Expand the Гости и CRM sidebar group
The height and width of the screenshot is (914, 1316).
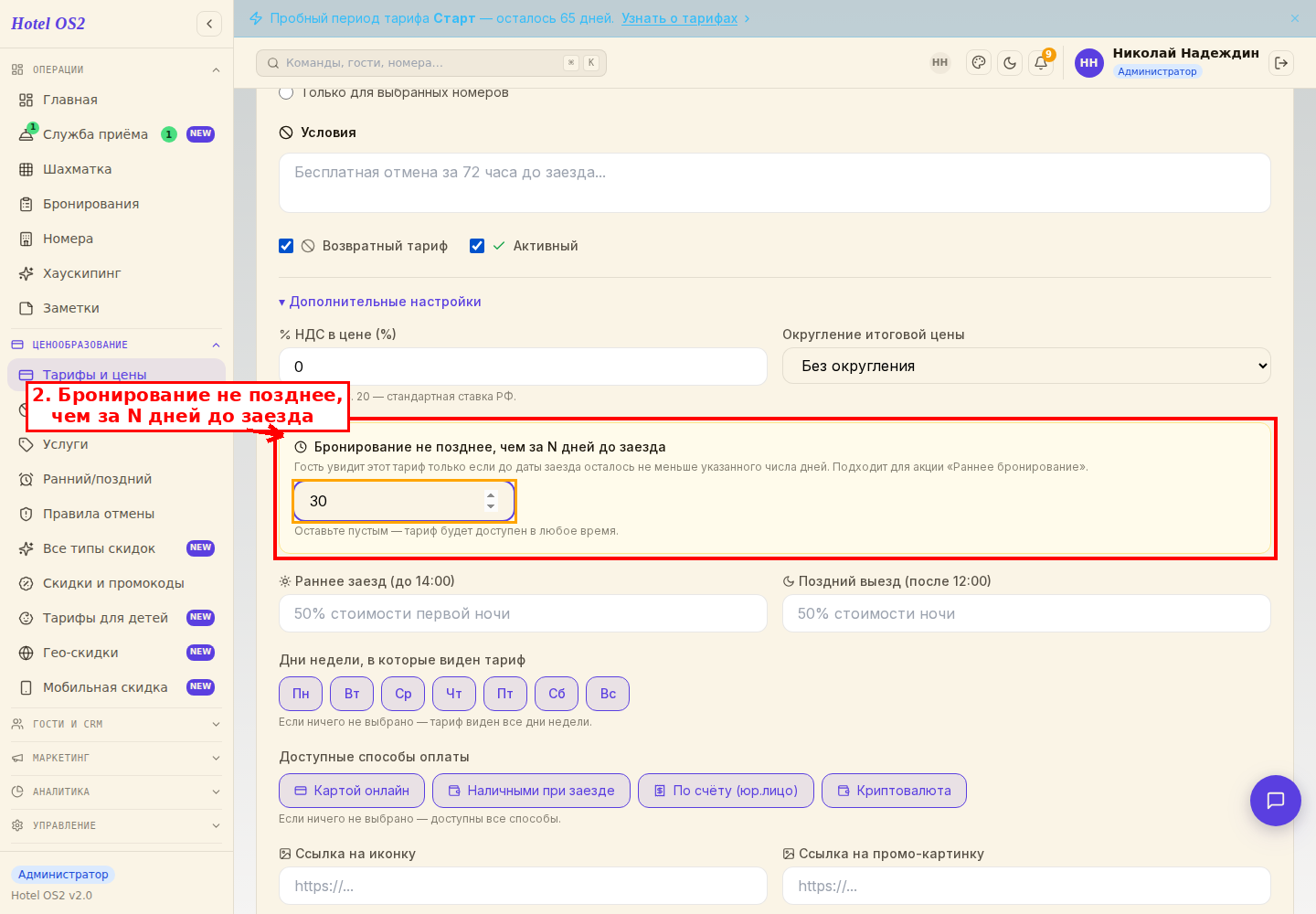(x=116, y=724)
